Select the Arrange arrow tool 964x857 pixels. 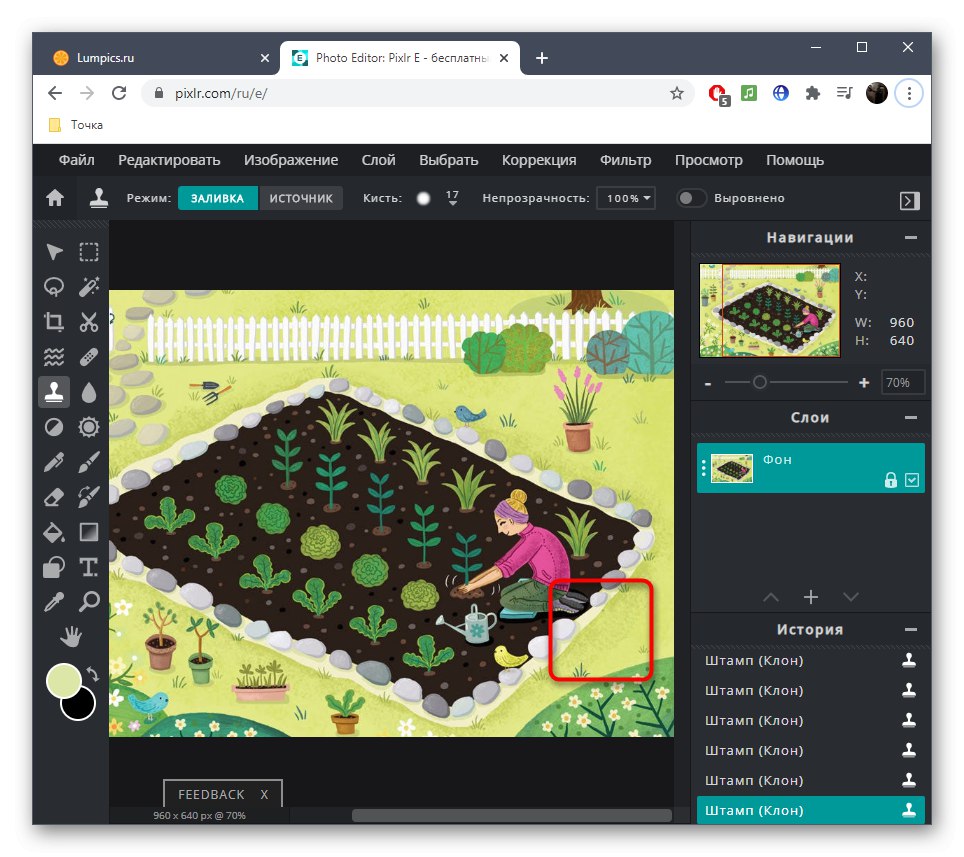[x=54, y=251]
